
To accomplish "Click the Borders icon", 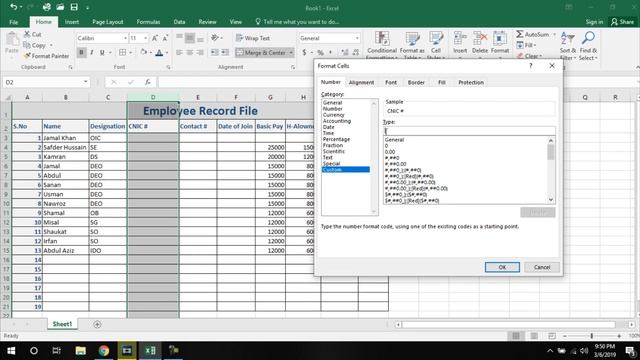I will point(122,53).
